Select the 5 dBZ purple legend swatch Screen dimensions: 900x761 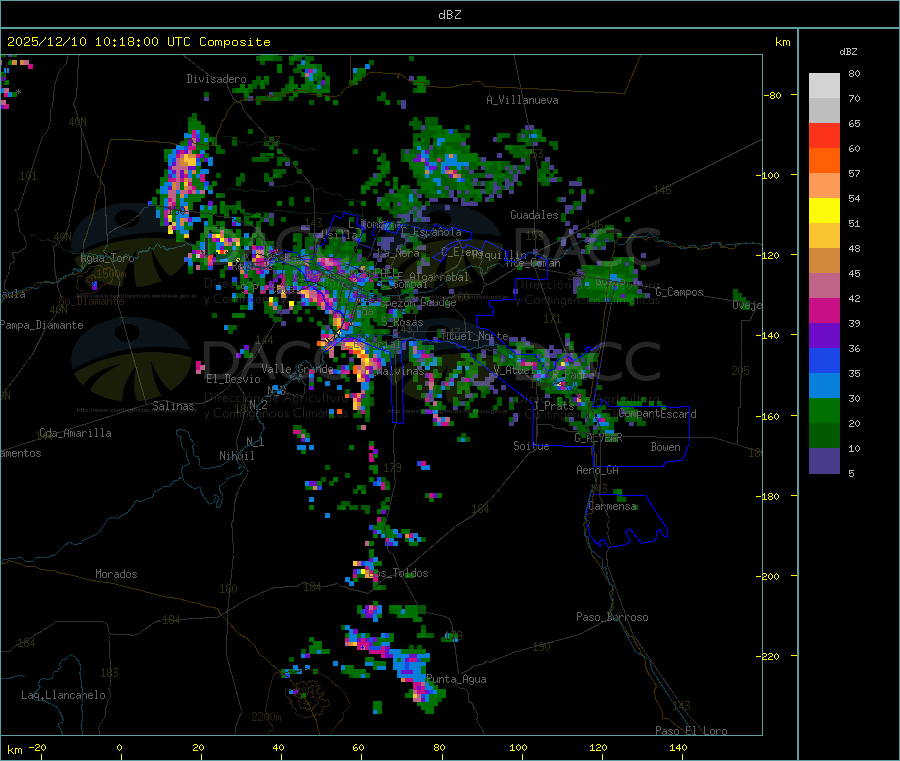click(824, 461)
